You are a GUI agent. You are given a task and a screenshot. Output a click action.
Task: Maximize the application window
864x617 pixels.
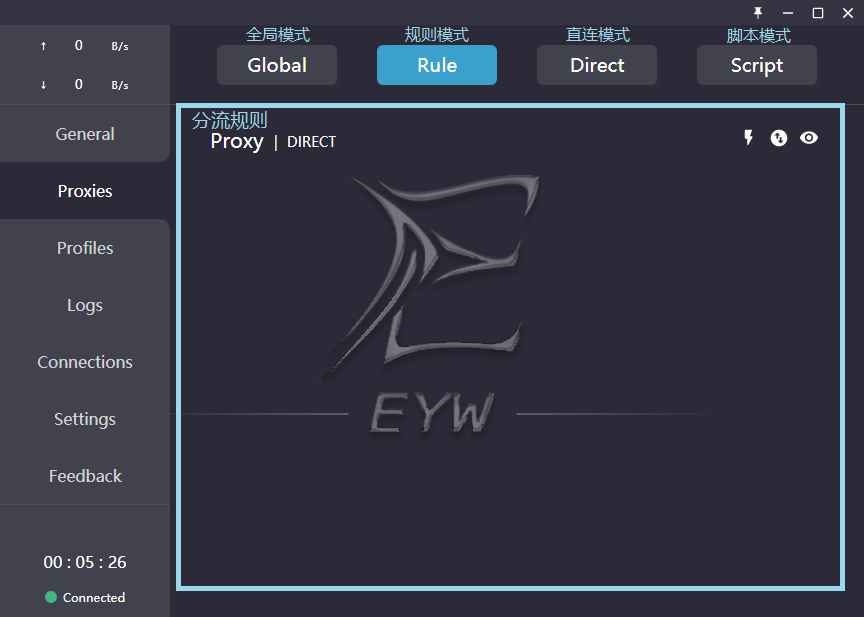tap(818, 13)
